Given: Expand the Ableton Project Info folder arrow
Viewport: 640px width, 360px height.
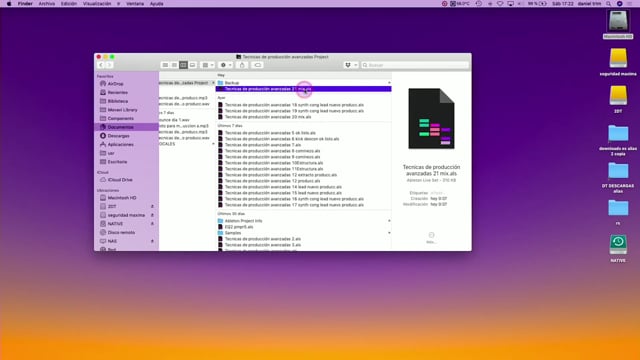Looking at the screenshot, I should click(389, 221).
